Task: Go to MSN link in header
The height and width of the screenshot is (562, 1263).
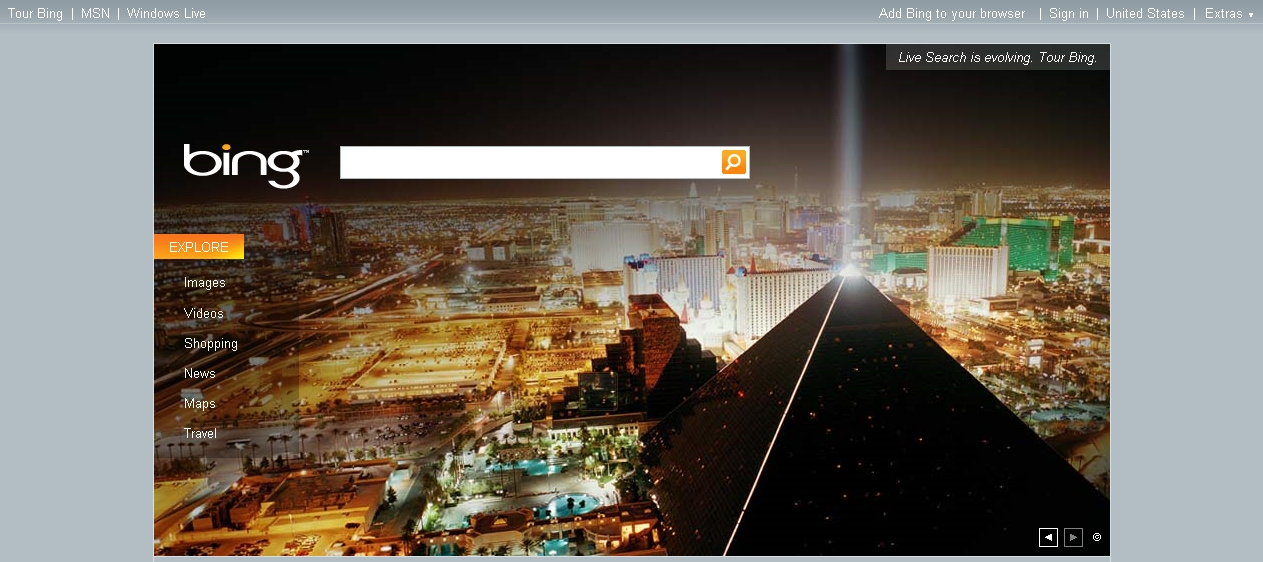Action: 95,14
